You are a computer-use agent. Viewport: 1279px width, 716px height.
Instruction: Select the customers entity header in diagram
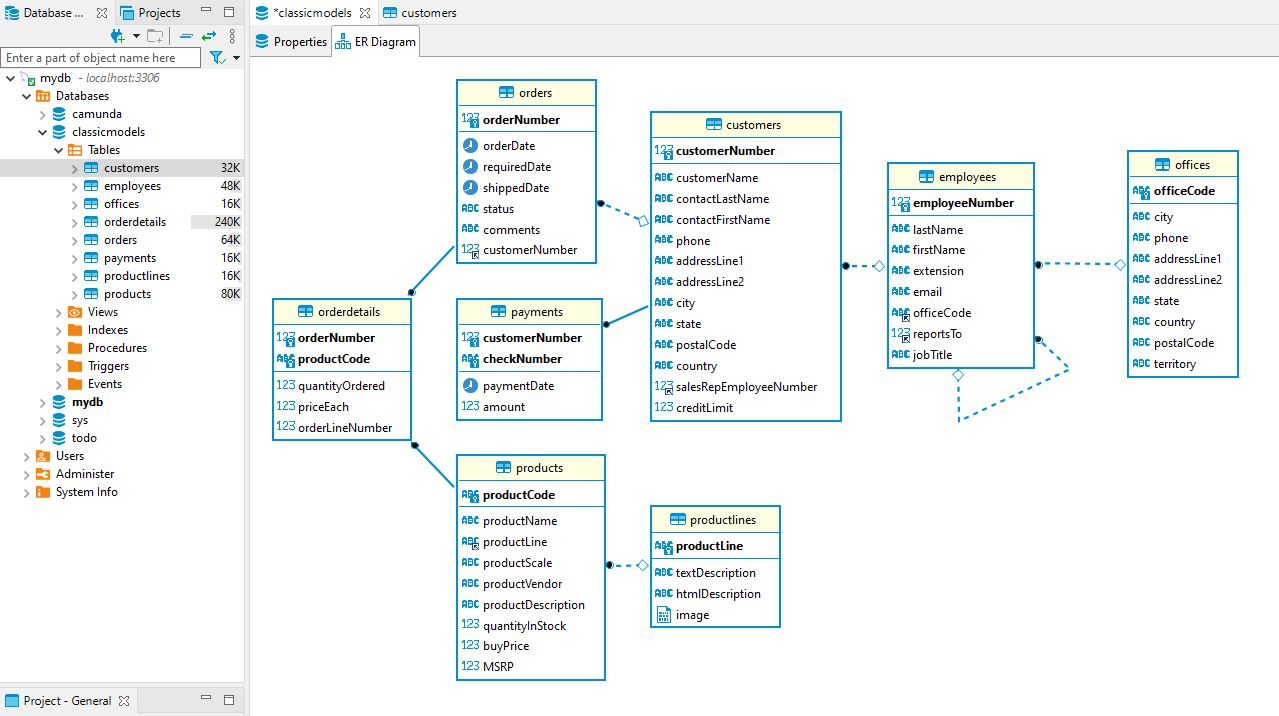(745, 125)
